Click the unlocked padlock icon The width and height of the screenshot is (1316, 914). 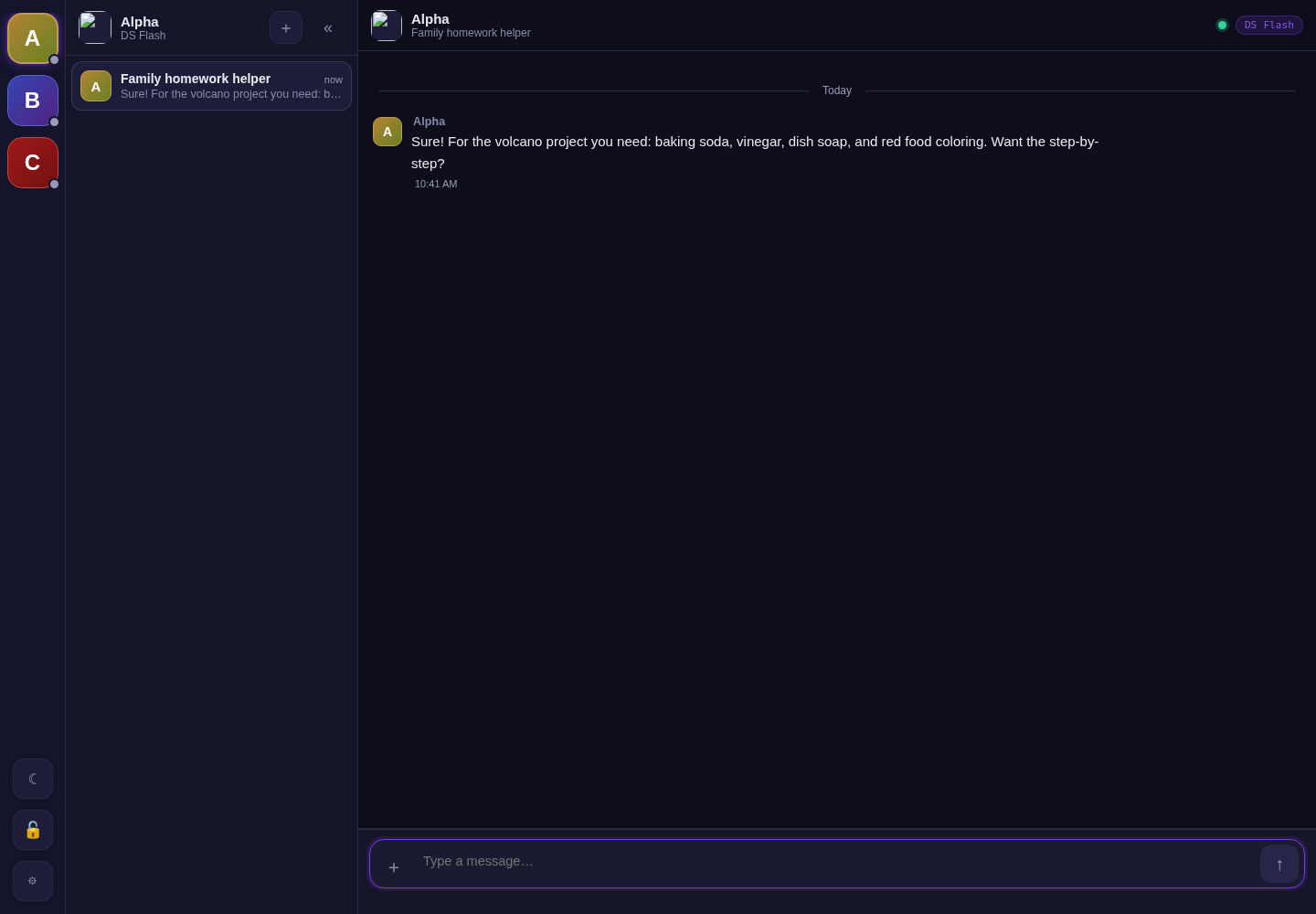click(33, 830)
